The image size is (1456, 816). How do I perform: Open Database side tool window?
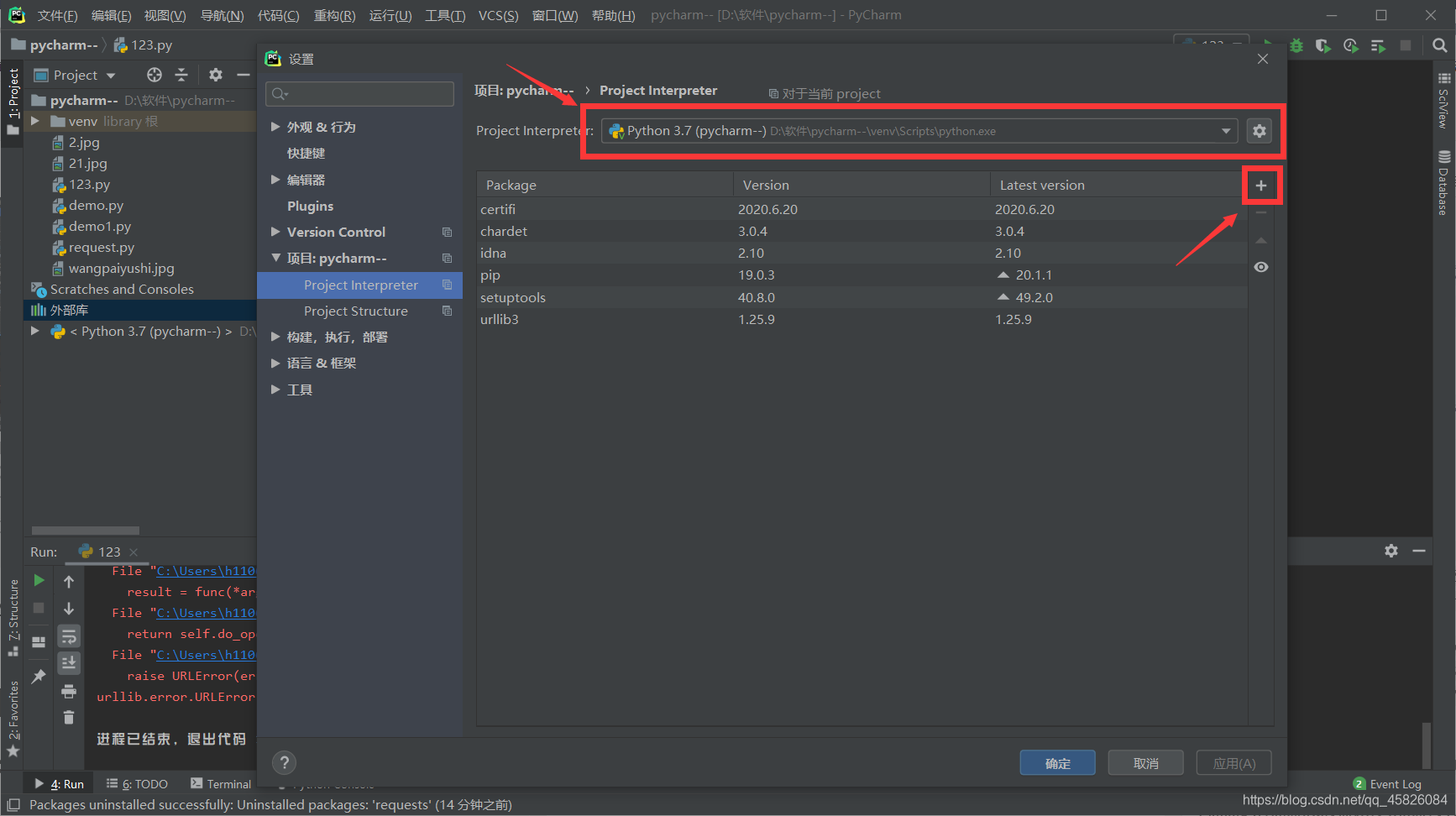click(1444, 182)
